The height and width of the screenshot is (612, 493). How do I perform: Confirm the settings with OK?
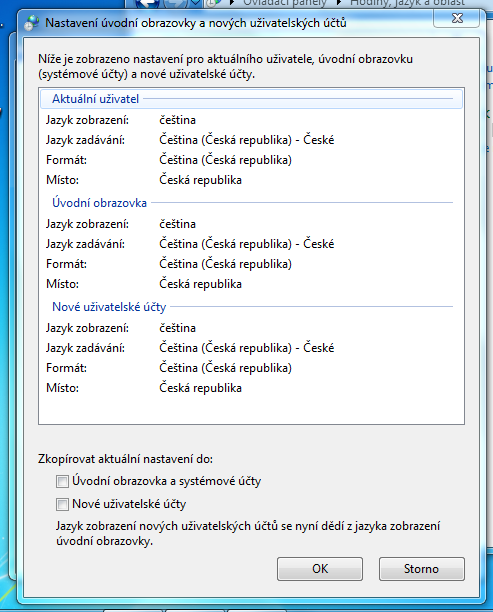pos(320,569)
